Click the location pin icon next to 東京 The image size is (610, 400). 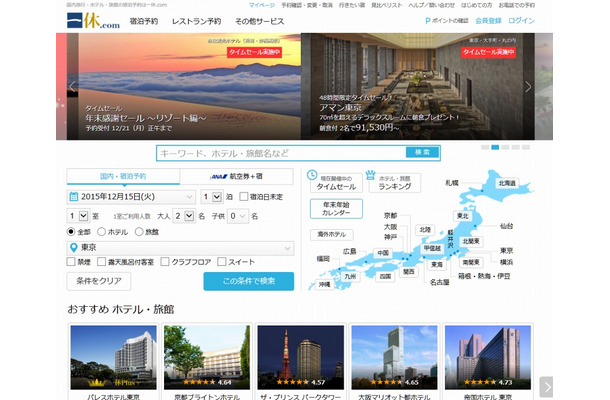pyautogui.click(x=74, y=247)
